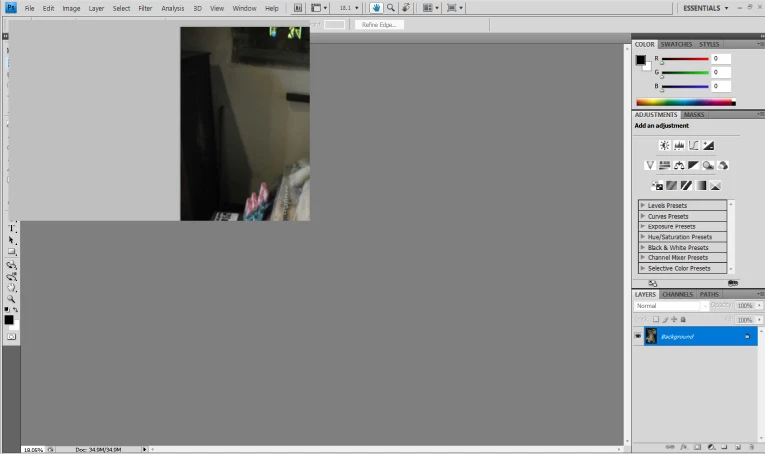Open the File menu
765x454 pixels.
coord(29,8)
